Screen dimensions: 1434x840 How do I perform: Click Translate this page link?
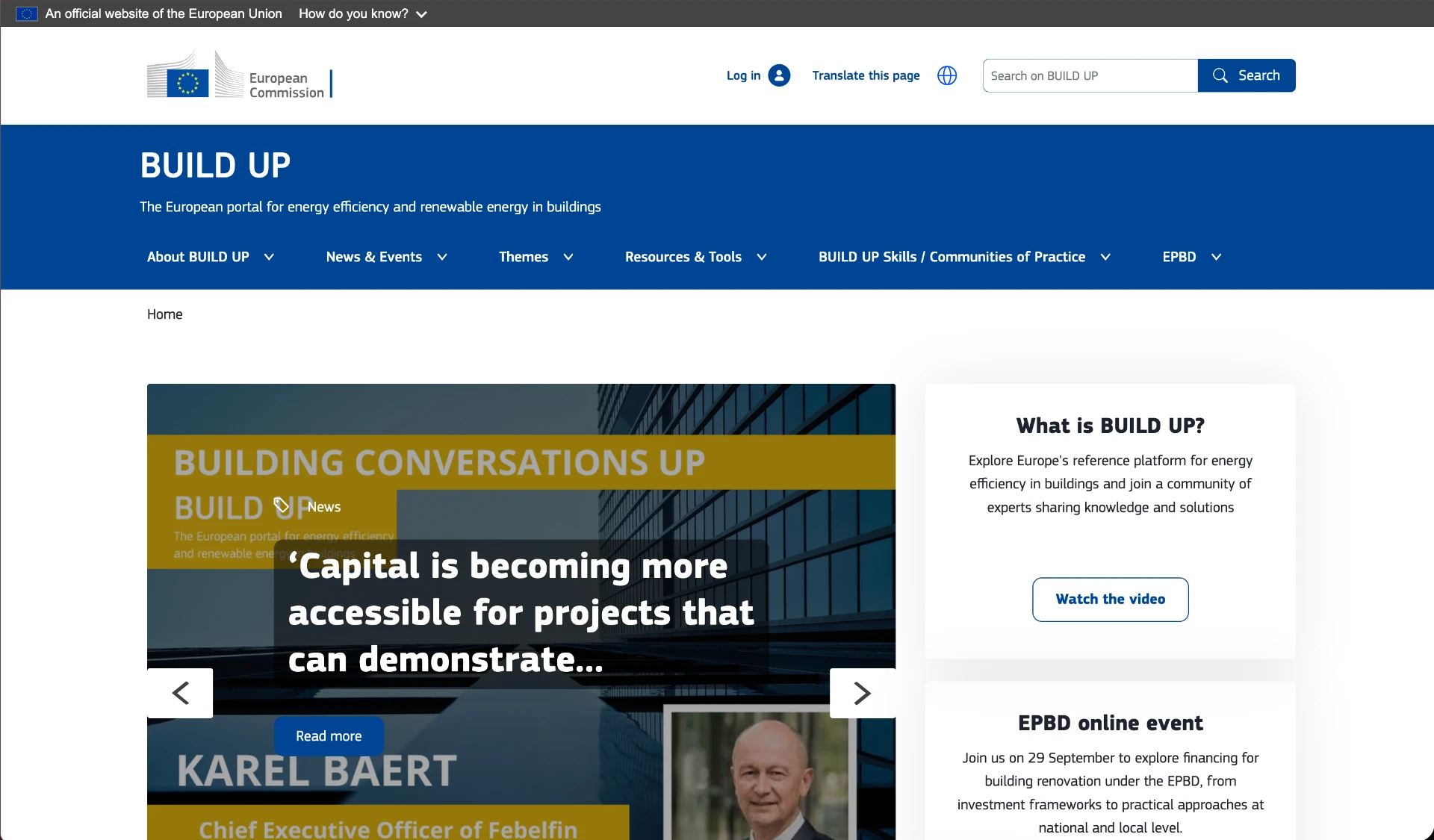point(866,75)
